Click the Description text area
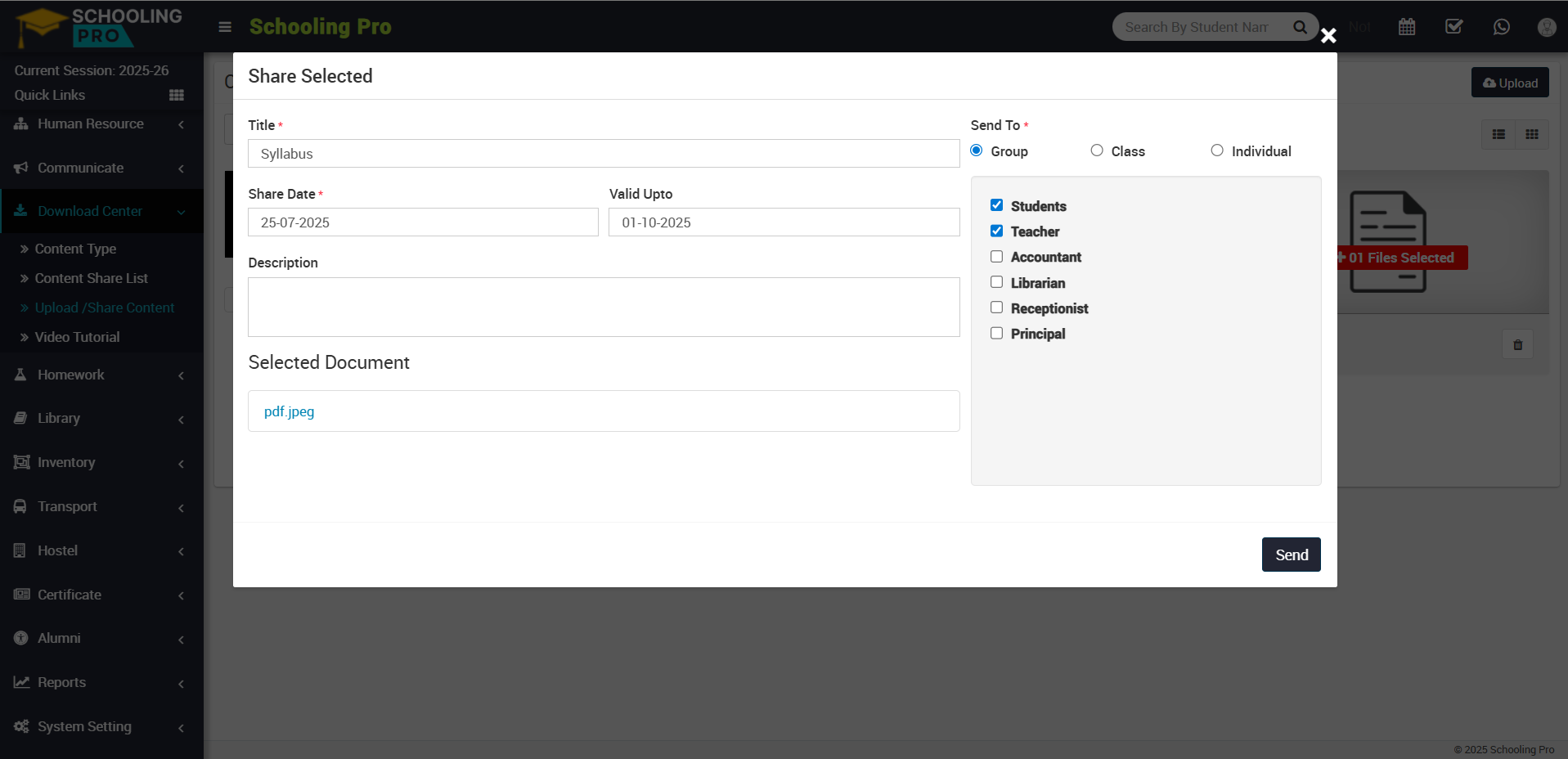Image resolution: width=1568 pixels, height=759 pixels. pos(604,308)
